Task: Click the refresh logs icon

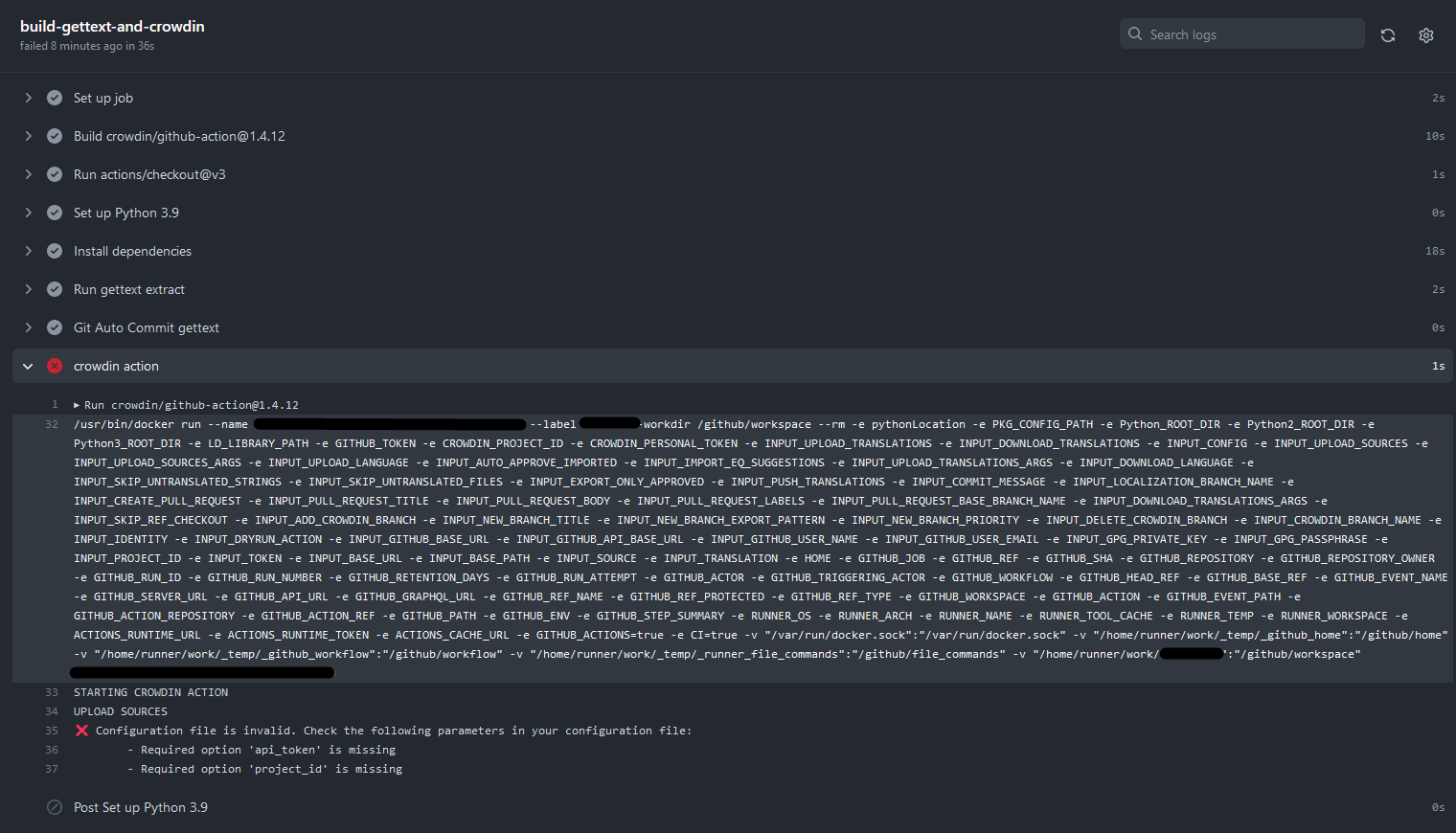Action: coord(1387,34)
